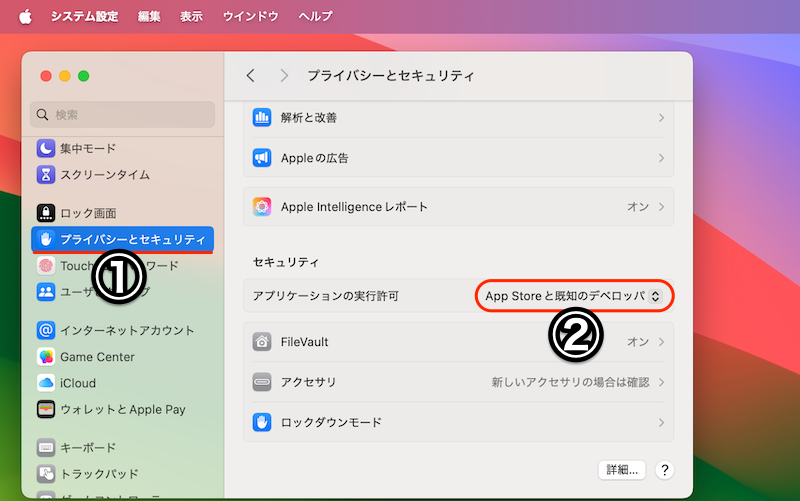The height and width of the screenshot is (501, 800).
Task: Expand the Appleの広告 row chevron
Action: click(661, 158)
